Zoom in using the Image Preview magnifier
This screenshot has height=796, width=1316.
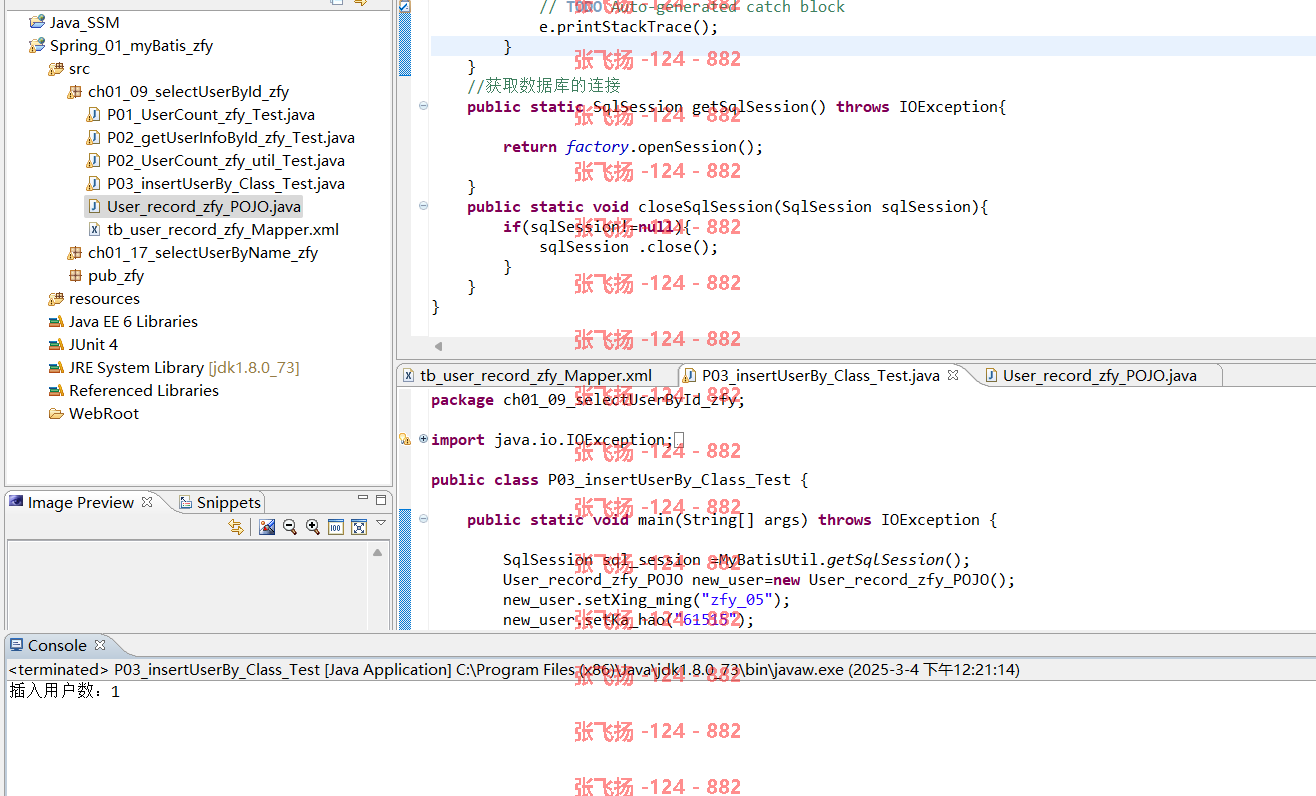[313, 527]
